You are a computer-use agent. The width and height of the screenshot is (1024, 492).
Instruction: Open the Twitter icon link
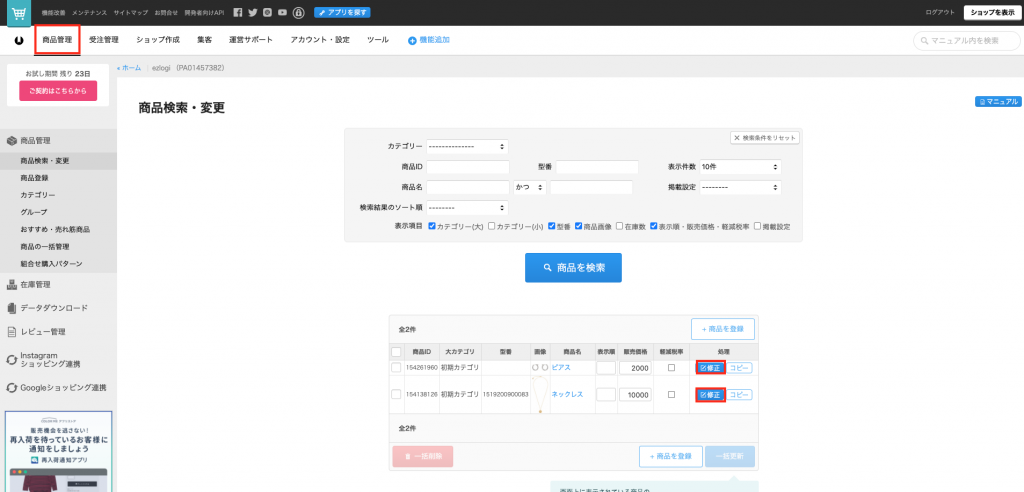[252, 12]
